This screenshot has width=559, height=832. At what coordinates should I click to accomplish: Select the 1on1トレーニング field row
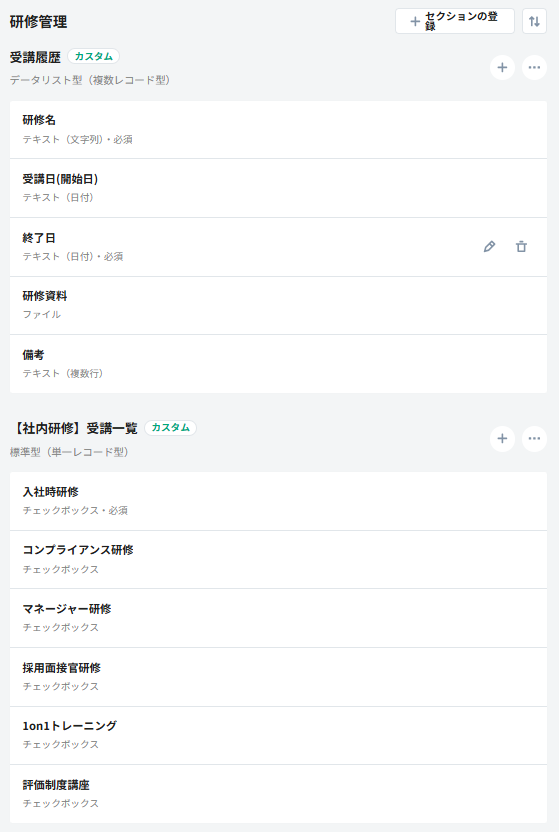278,735
